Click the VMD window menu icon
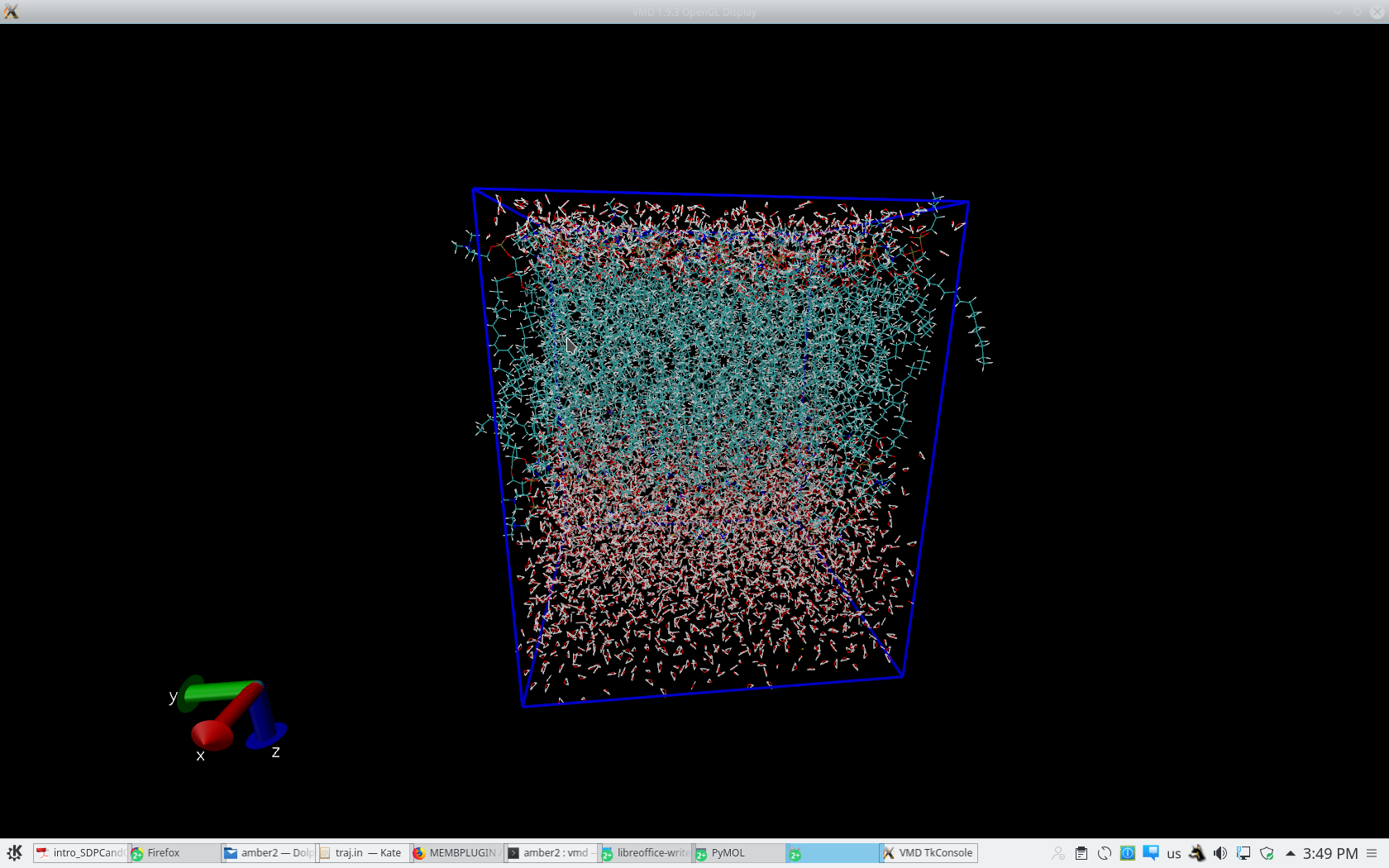The height and width of the screenshot is (868, 1389). 11,12
